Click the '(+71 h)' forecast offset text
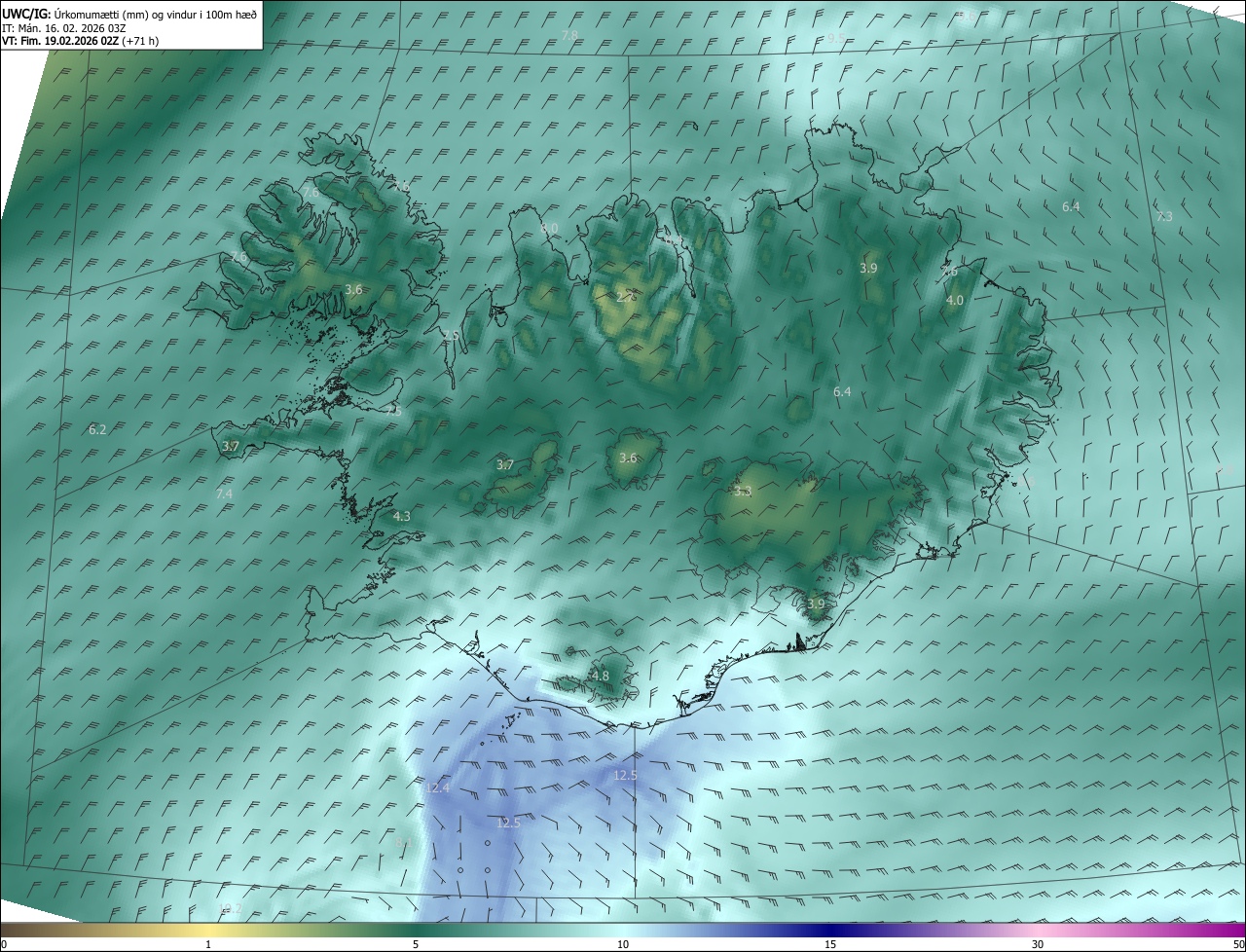Image resolution: width=1246 pixels, height=952 pixels. [140, 41]
